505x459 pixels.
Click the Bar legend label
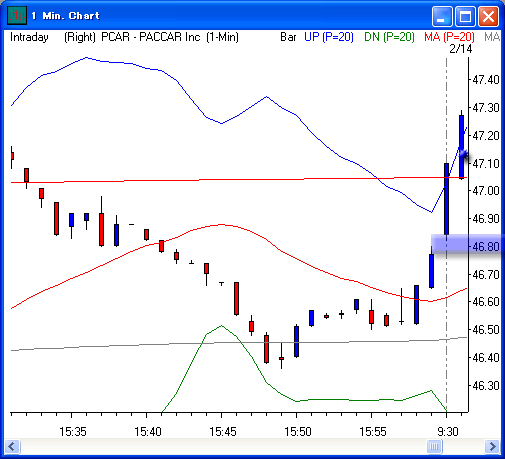[288, 37]
